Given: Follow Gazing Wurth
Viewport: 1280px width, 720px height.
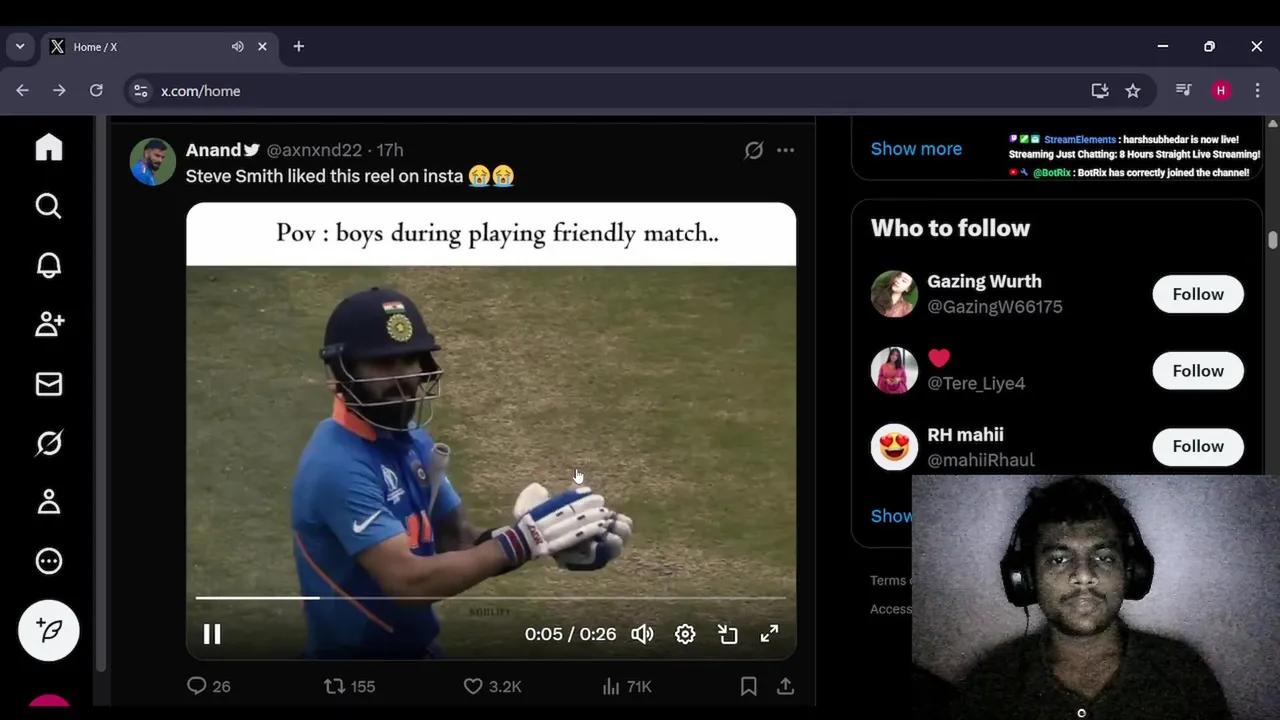Looking at the screenshot, I should 1197,294.
